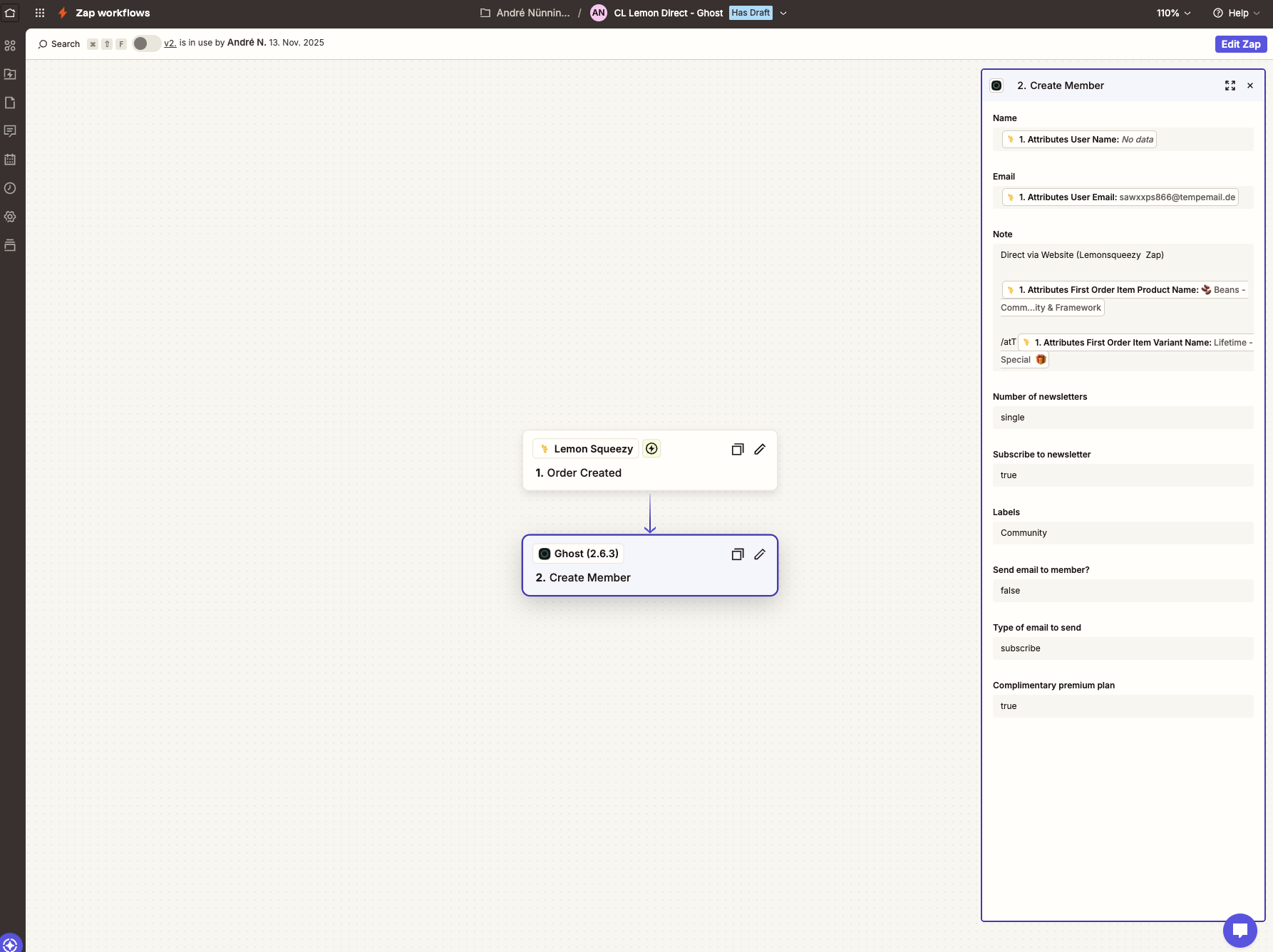Edit the Ghost Create Member step pencil
This screenshot has height=952, width=1273.
(x=760, y=554)
